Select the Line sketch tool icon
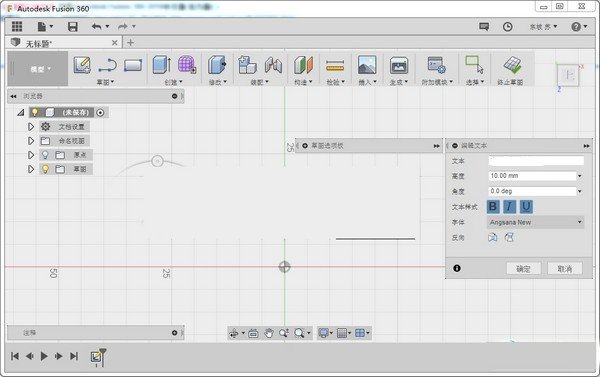 pos(108,65)
